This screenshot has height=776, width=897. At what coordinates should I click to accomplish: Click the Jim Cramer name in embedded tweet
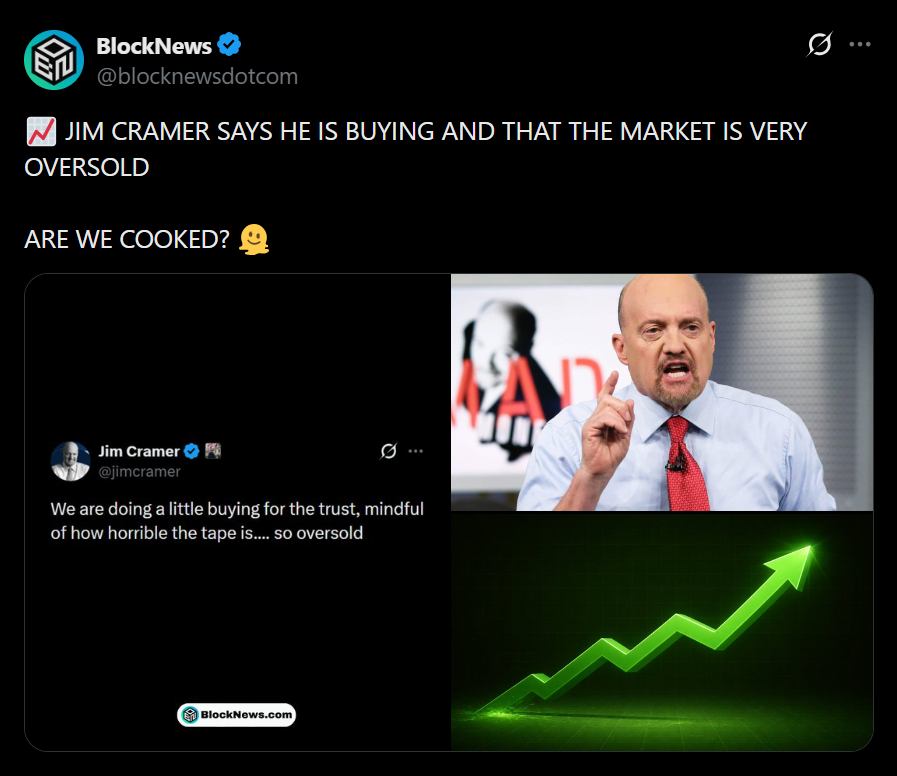click(x=138, y=451)
